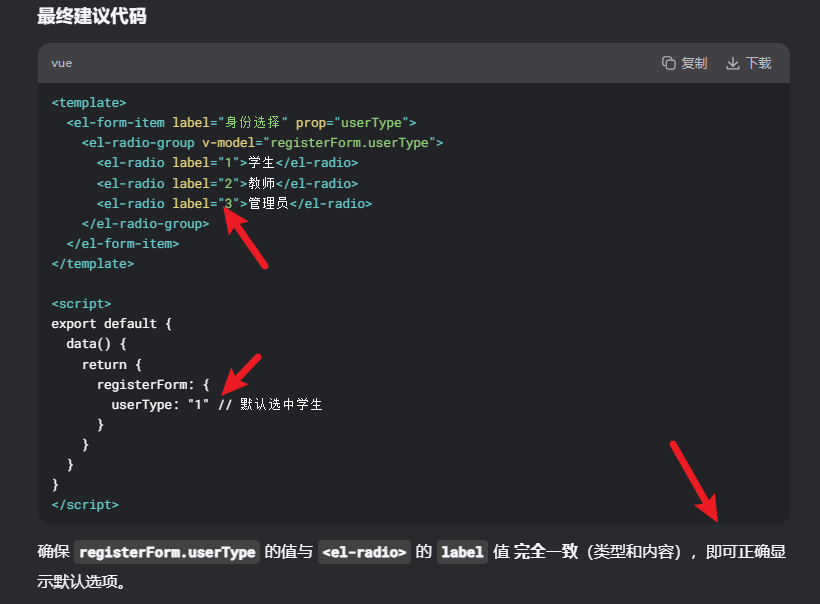Click the copy icon in code header

(668, 63)
